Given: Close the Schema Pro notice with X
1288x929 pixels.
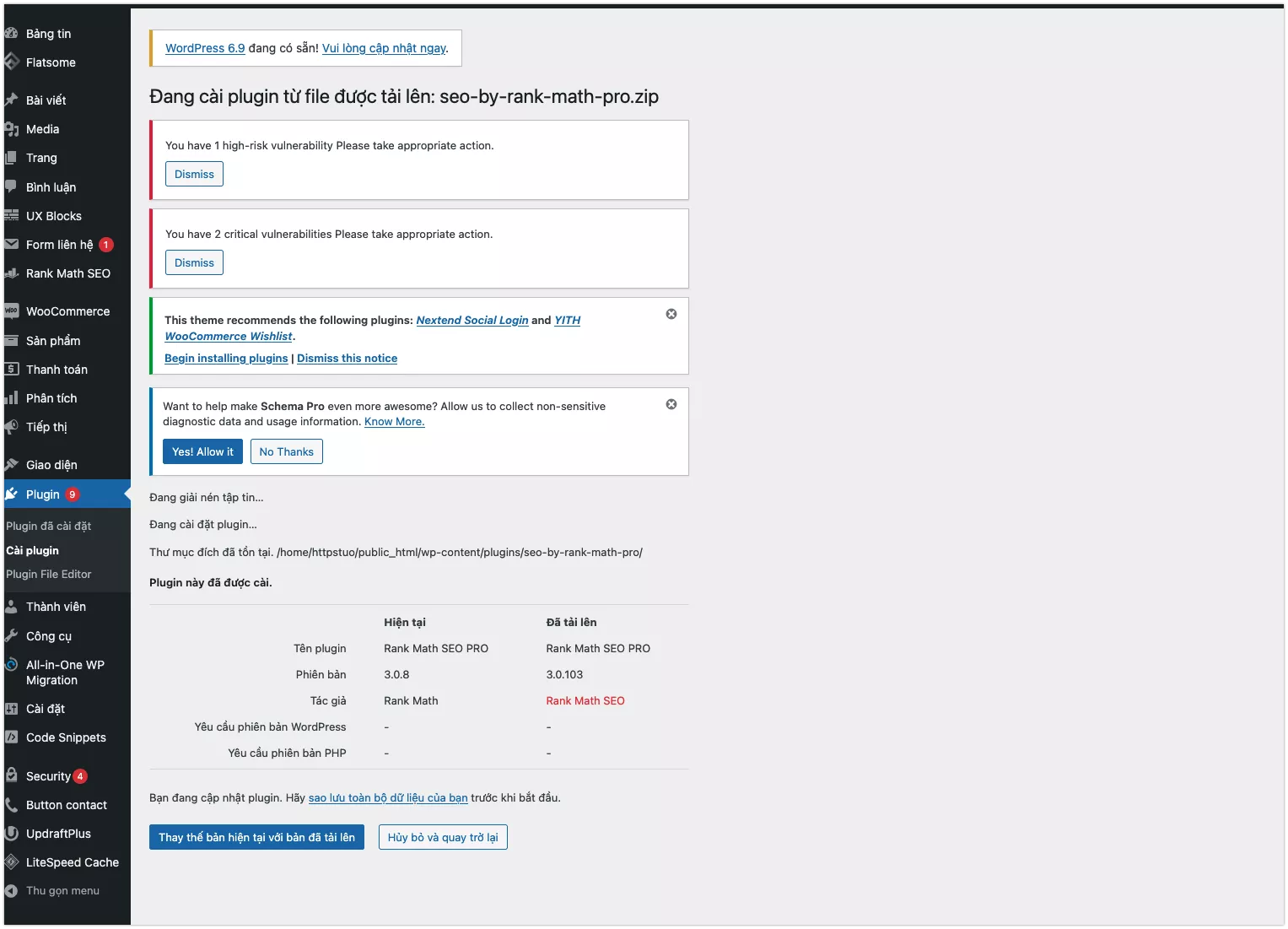Looking at the screenshot, I should coord(671,404).
